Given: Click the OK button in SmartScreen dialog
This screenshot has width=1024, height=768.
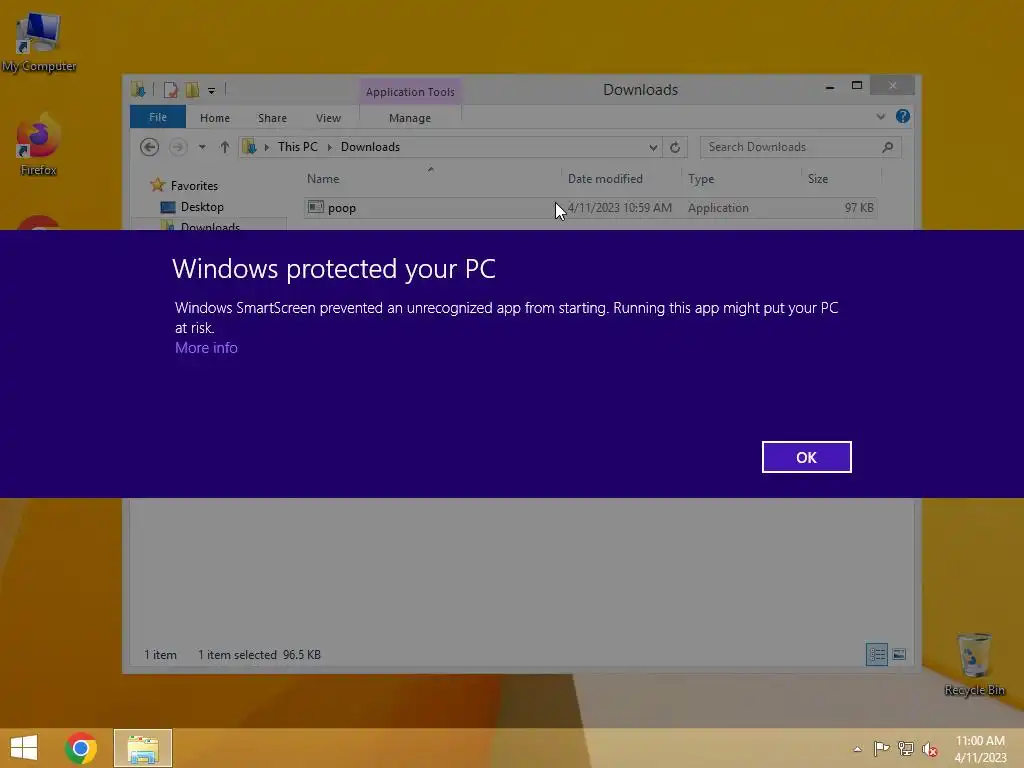Looking at the screenshot, I should pos(807,457).
